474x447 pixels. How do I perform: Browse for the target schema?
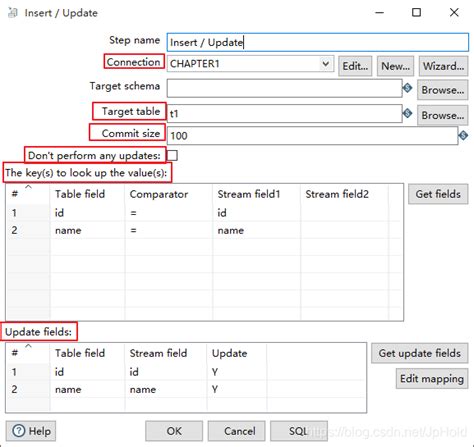pyautogui.click(x=443, y=90)
